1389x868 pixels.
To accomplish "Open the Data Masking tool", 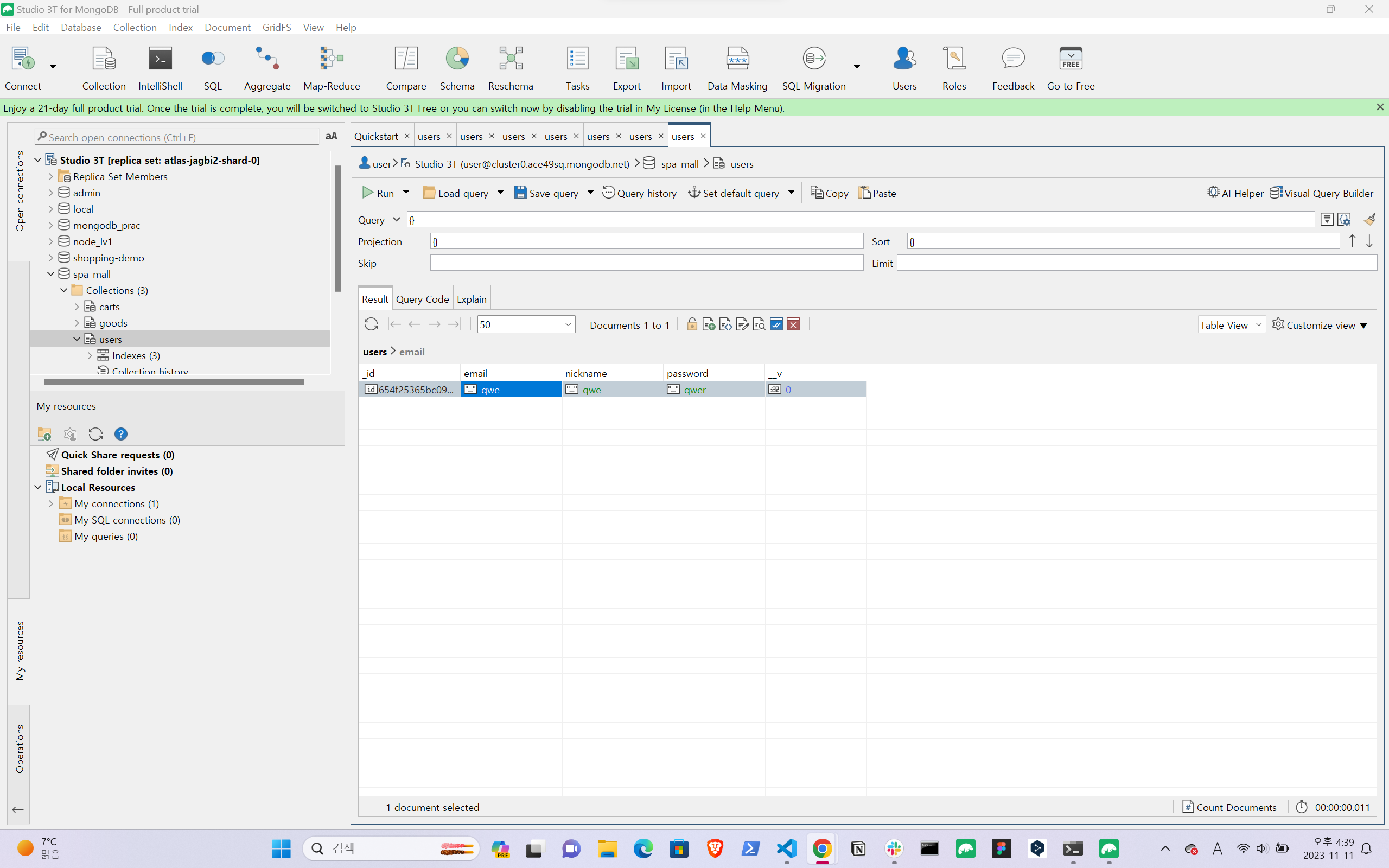I will tap(737, 68).
